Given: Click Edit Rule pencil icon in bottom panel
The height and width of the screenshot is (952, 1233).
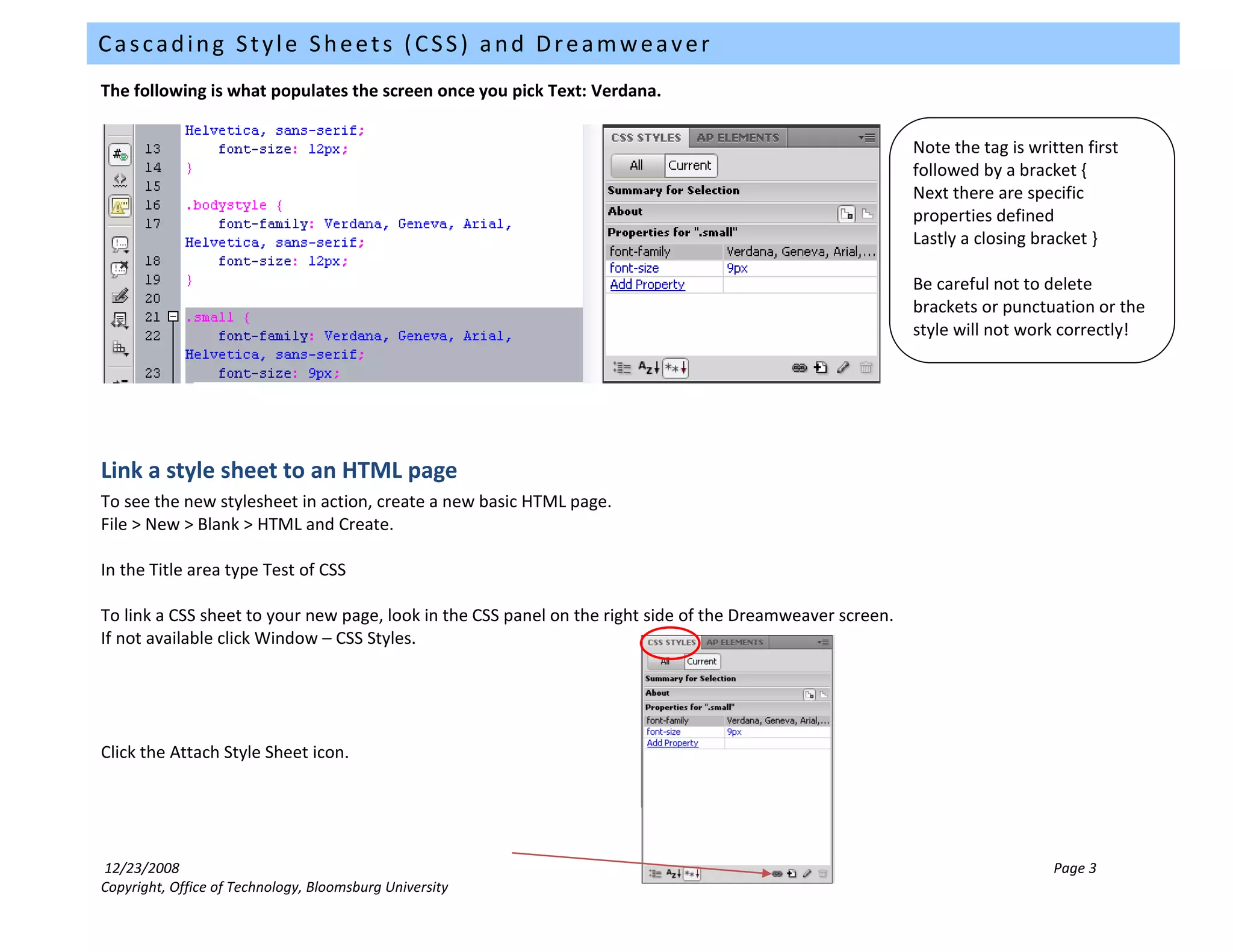Looking at the screenshot, I should click(807, 874).
